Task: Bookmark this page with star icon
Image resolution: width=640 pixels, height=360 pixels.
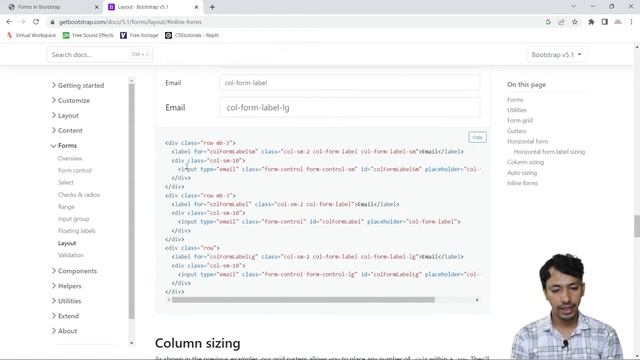Action: pyautogui.click(x=575, y=22)
